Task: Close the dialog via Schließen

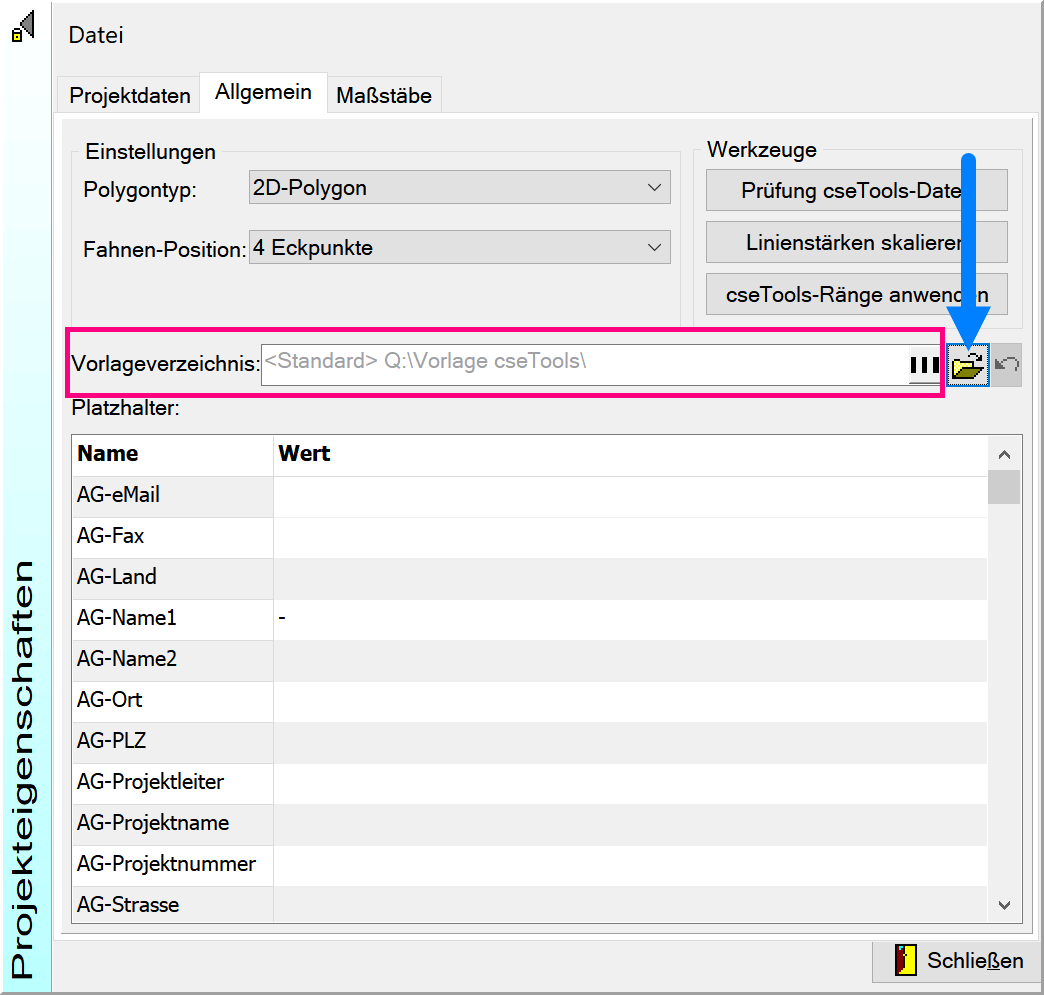Action: (x=957, y=961)
